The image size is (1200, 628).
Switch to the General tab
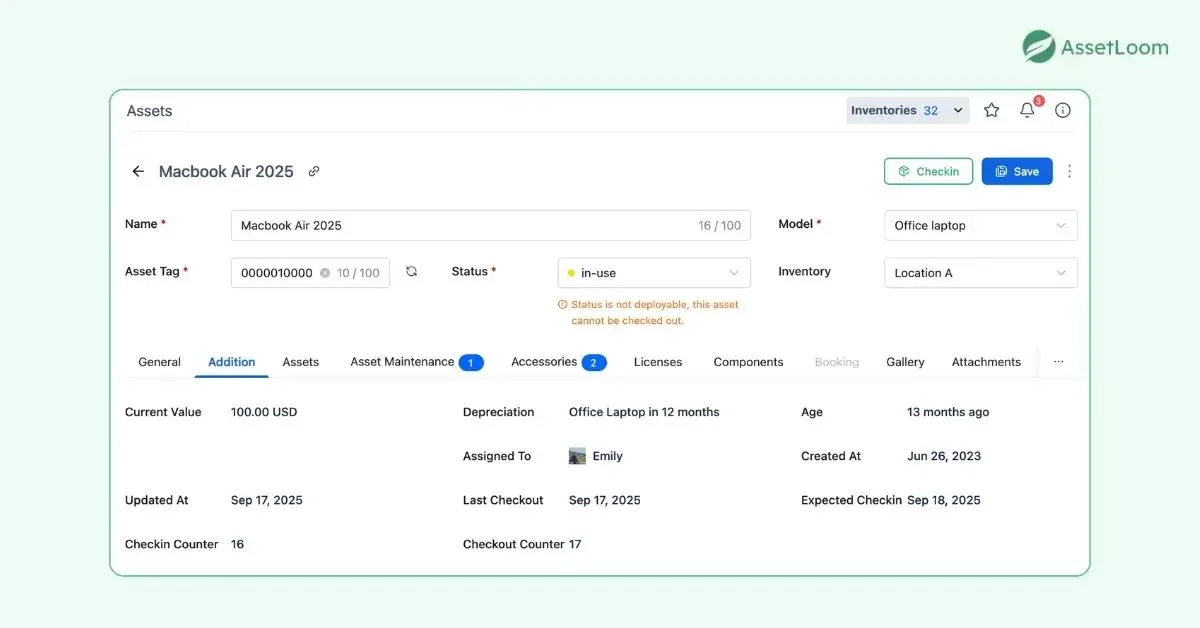pyautogui.click(x=159, y=362)
